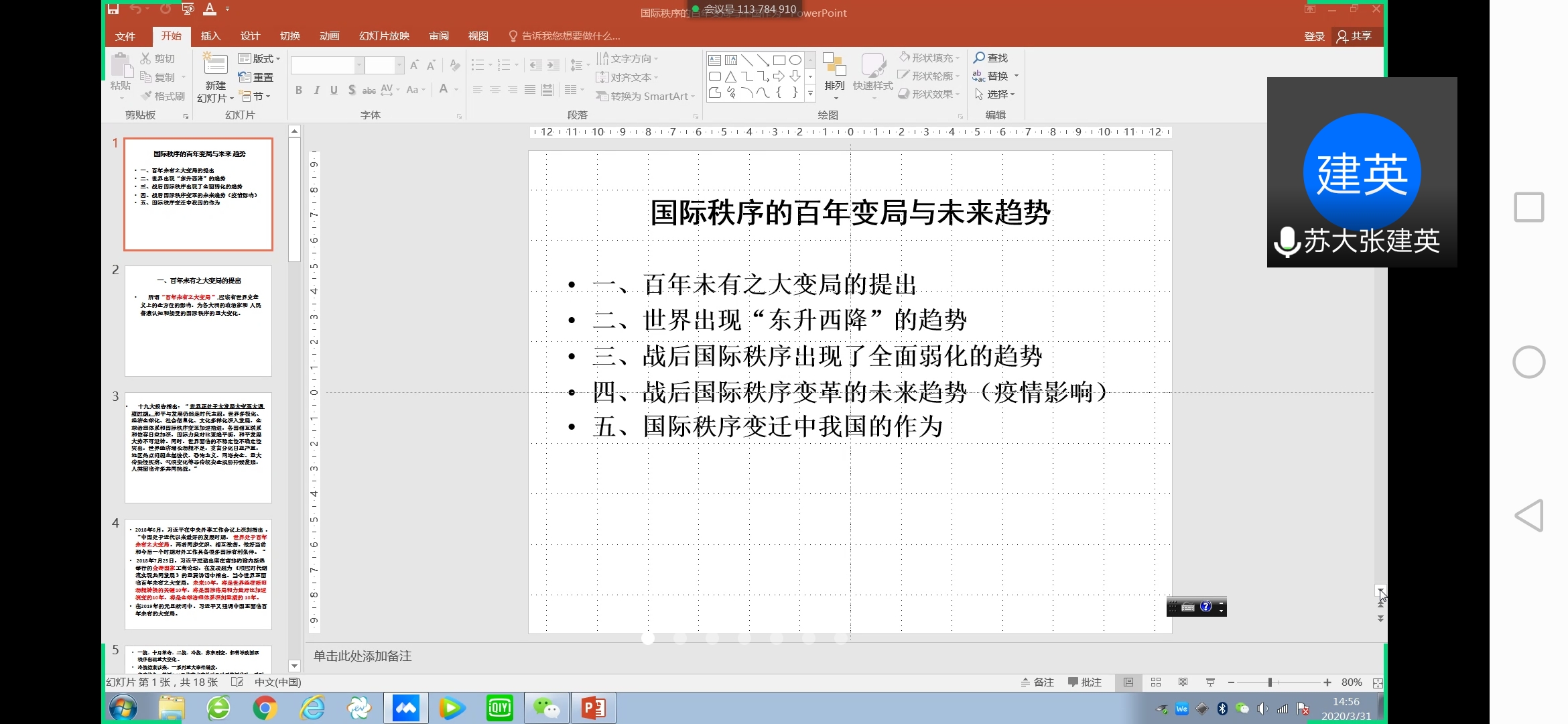Click the center-align paragraph icon

495,90
